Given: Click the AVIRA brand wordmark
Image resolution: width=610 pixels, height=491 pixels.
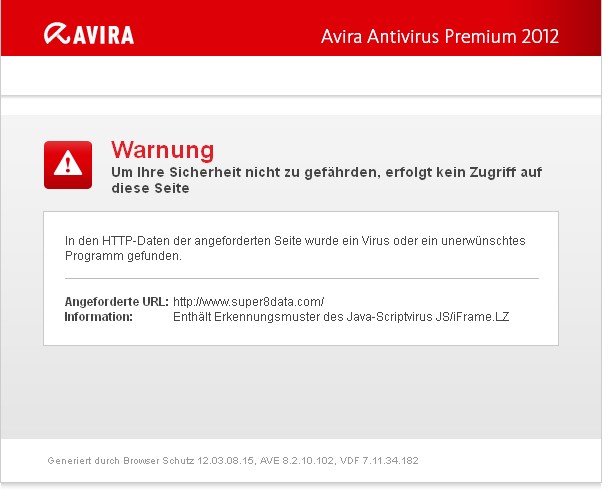Looking at the screenshot, I should point(103,35).
